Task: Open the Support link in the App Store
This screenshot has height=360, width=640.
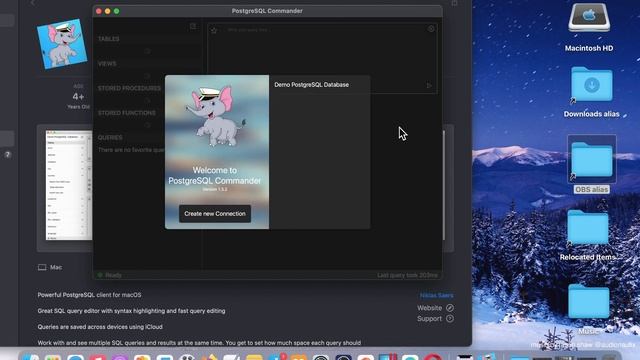Action: 435,318
